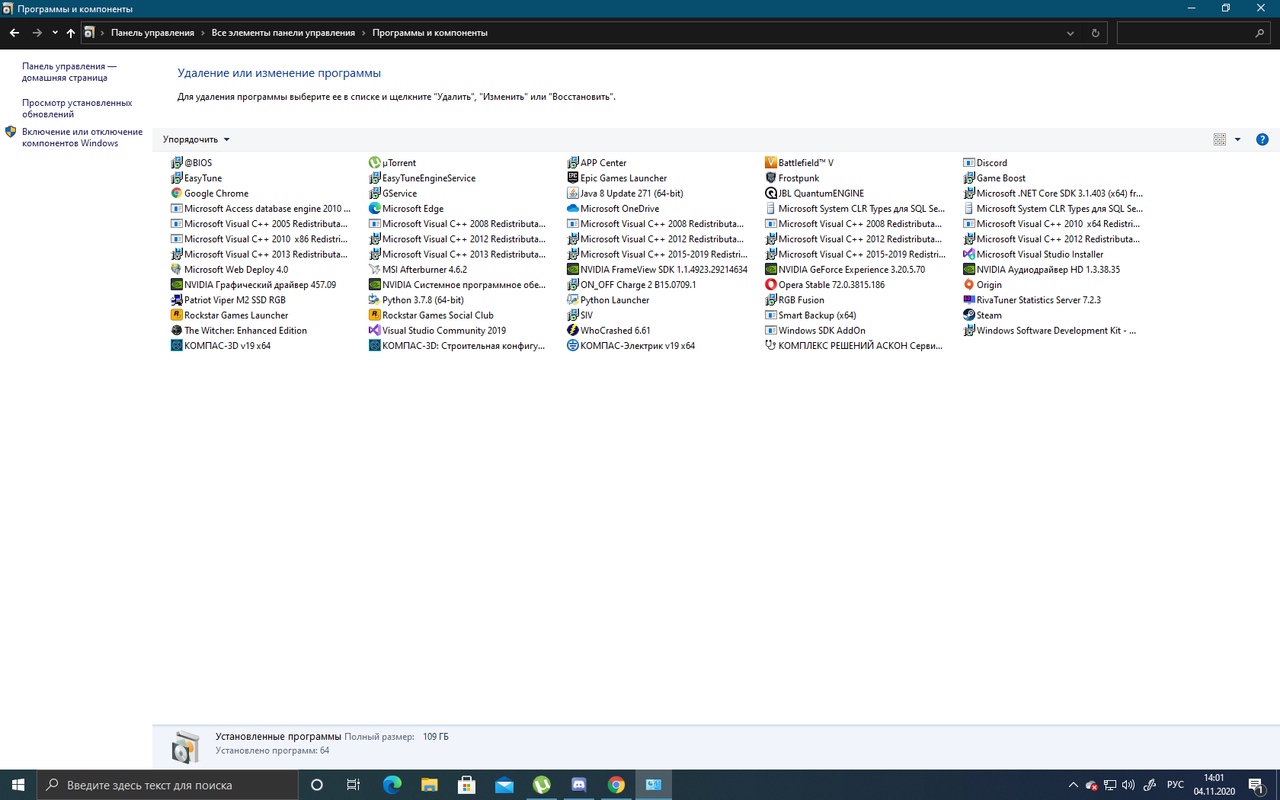Click the Rockstar Games Launcher icon

tap(176, 315)
